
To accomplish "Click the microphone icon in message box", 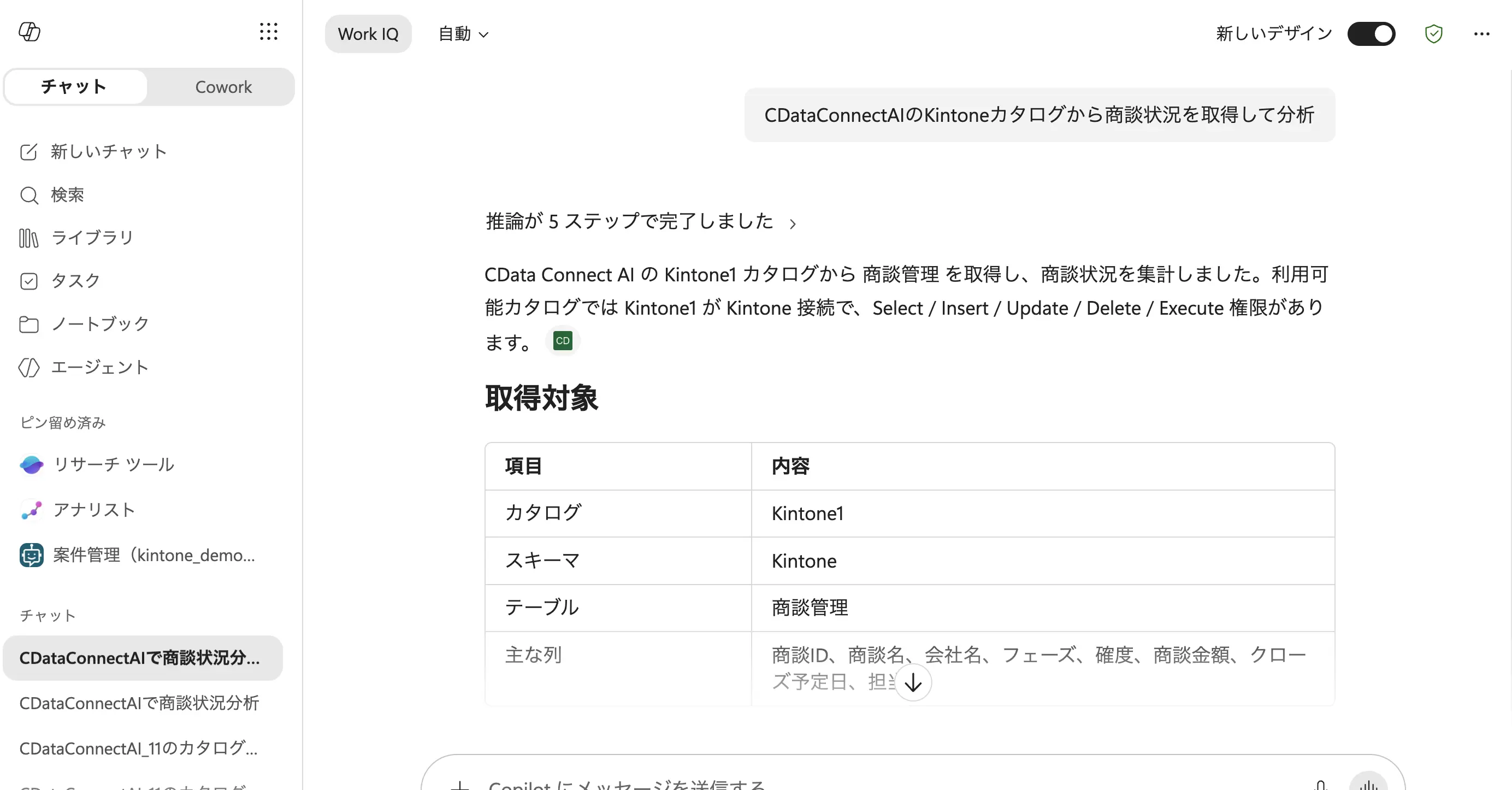I will tap(1321, 785).
